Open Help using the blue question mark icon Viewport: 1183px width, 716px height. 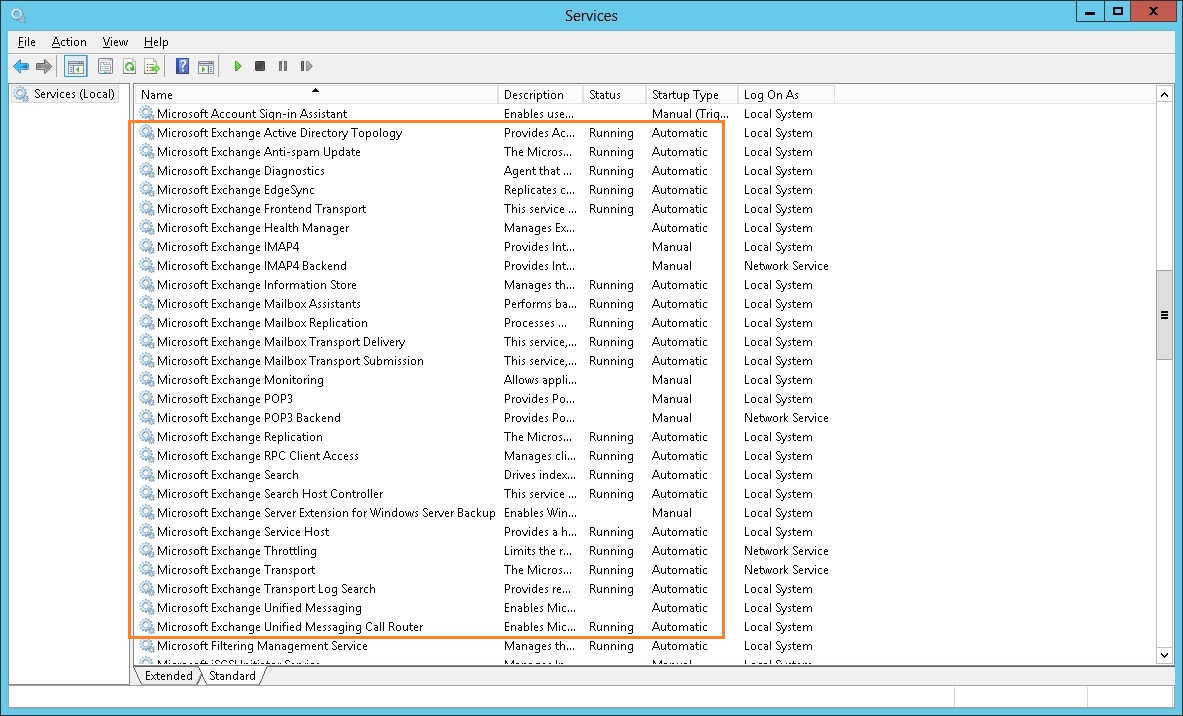pyautogui.click(x=182, y=66)
